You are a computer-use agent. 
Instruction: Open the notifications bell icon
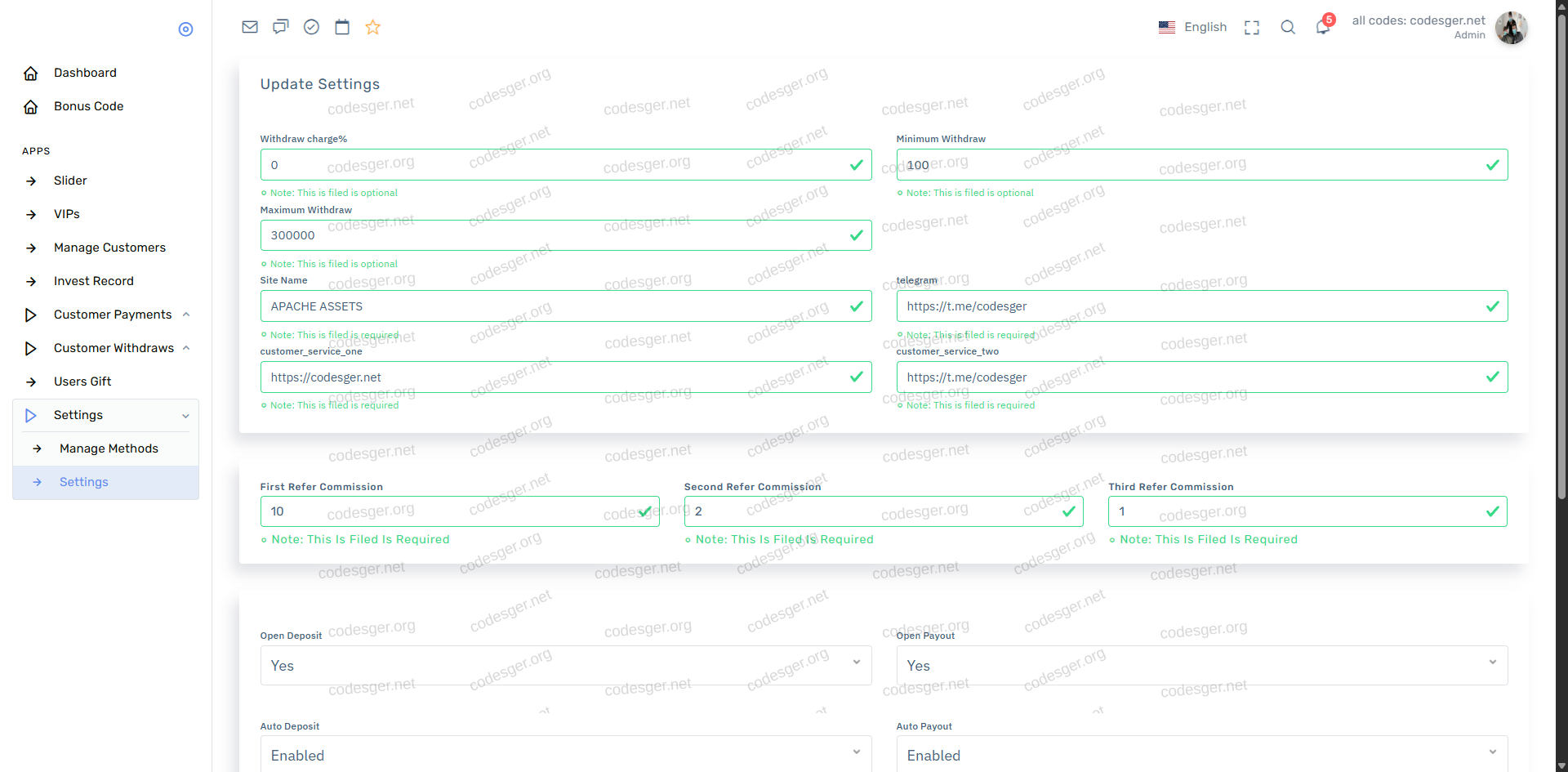click(x=1323, y=27)
